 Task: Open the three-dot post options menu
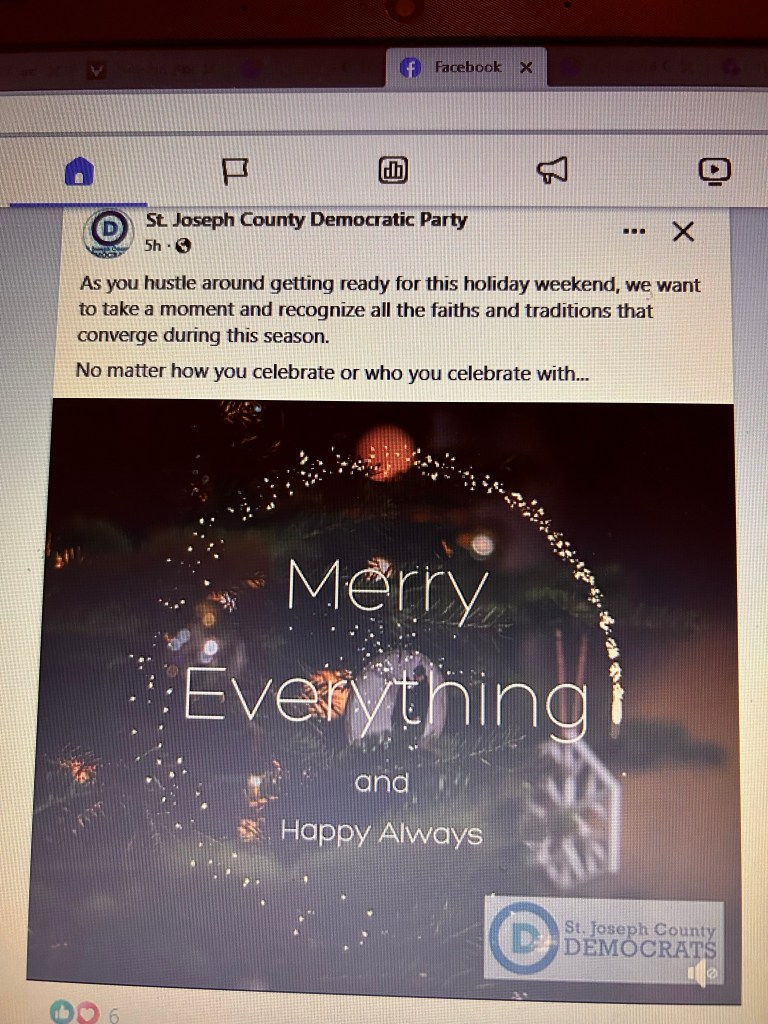point(634,231)
